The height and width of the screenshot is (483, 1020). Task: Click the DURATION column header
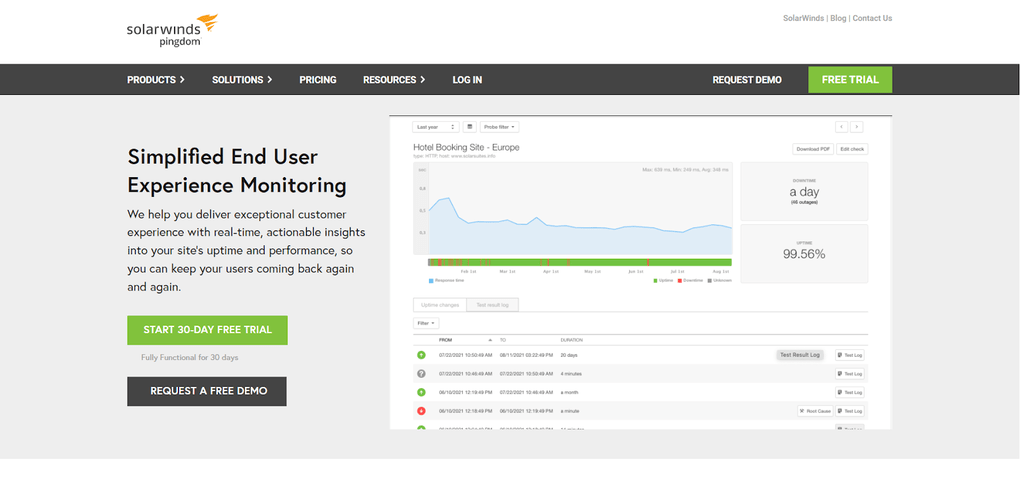pyautogui.click(x=572, y=340)
